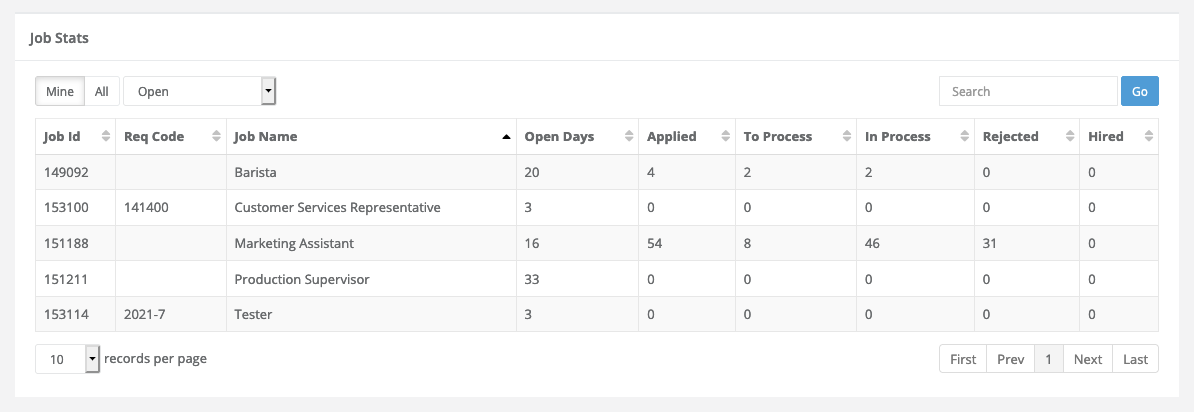This screenshot has width=1194, height=412.
Task: Sort by Applied column arrows
Action: [725, 137]
